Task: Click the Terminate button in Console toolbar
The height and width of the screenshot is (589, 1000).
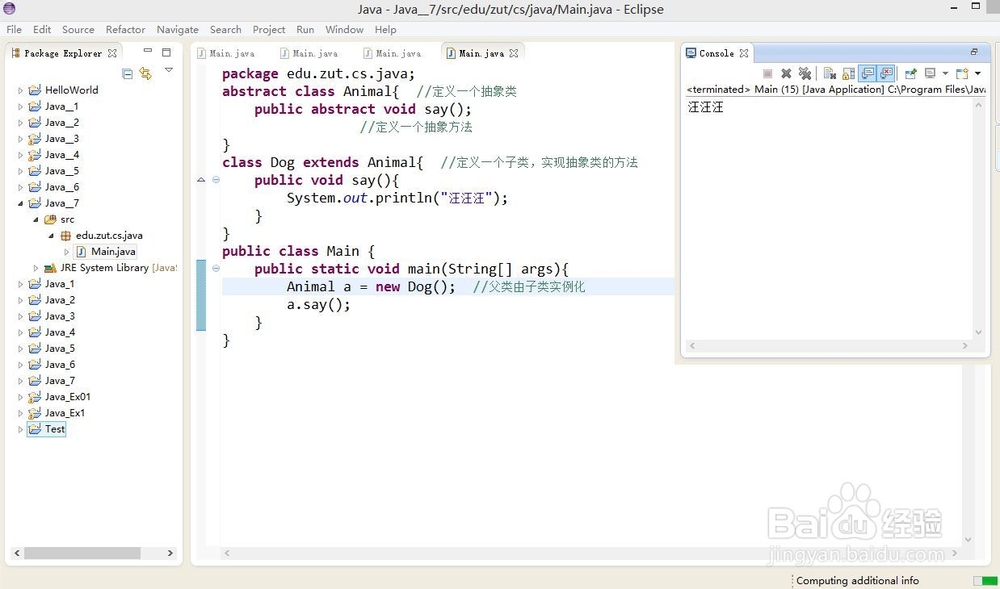Action: [767, 73]
